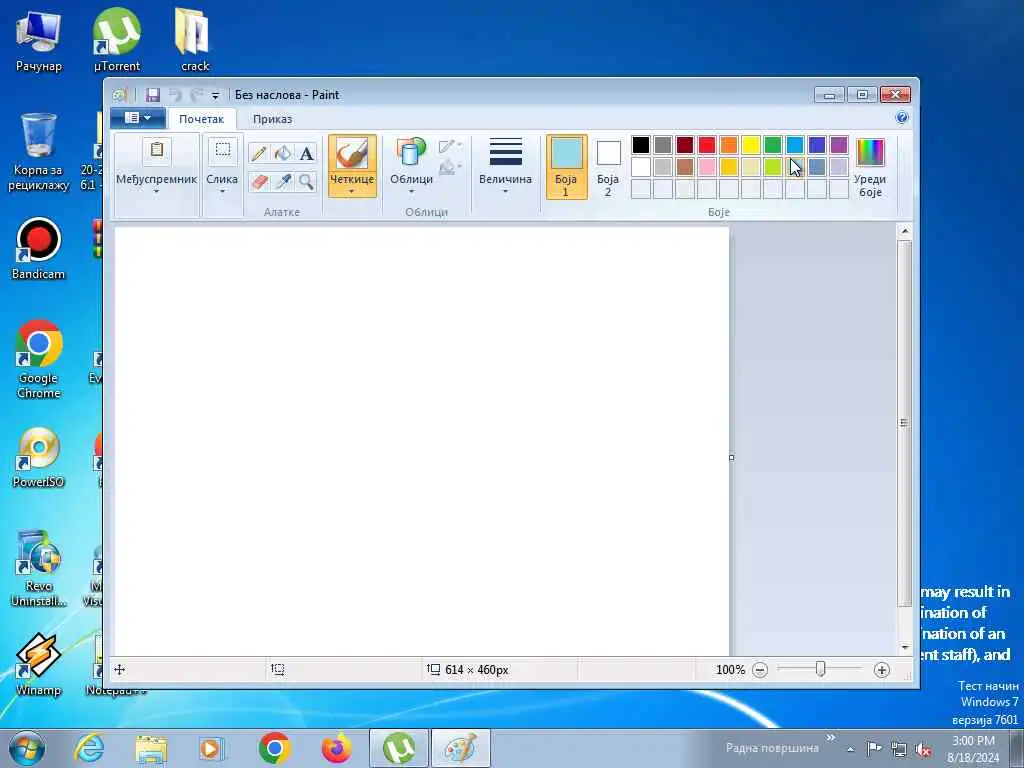
Task: Click the vertical scrollbar down arrow
Action: (904, 647)
